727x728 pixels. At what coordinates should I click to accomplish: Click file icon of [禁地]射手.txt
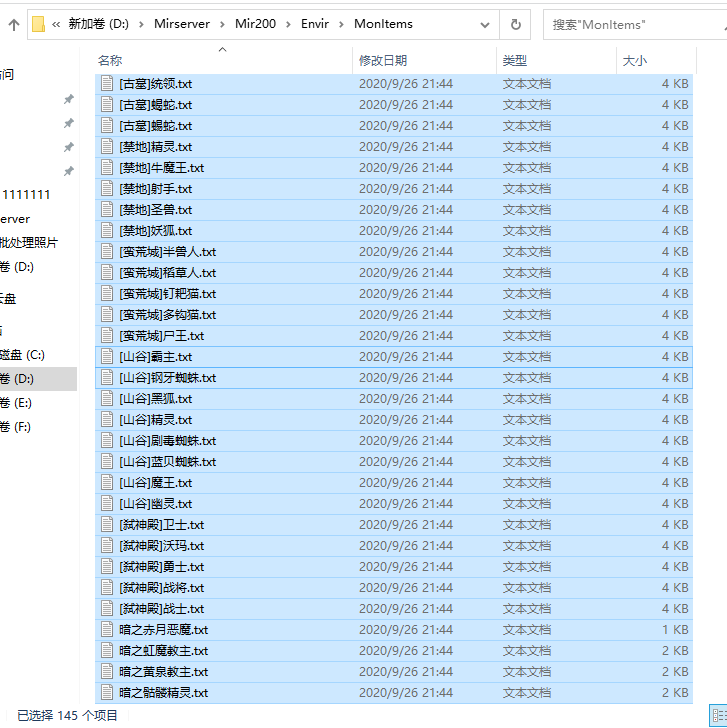click(x=107, y=188)
